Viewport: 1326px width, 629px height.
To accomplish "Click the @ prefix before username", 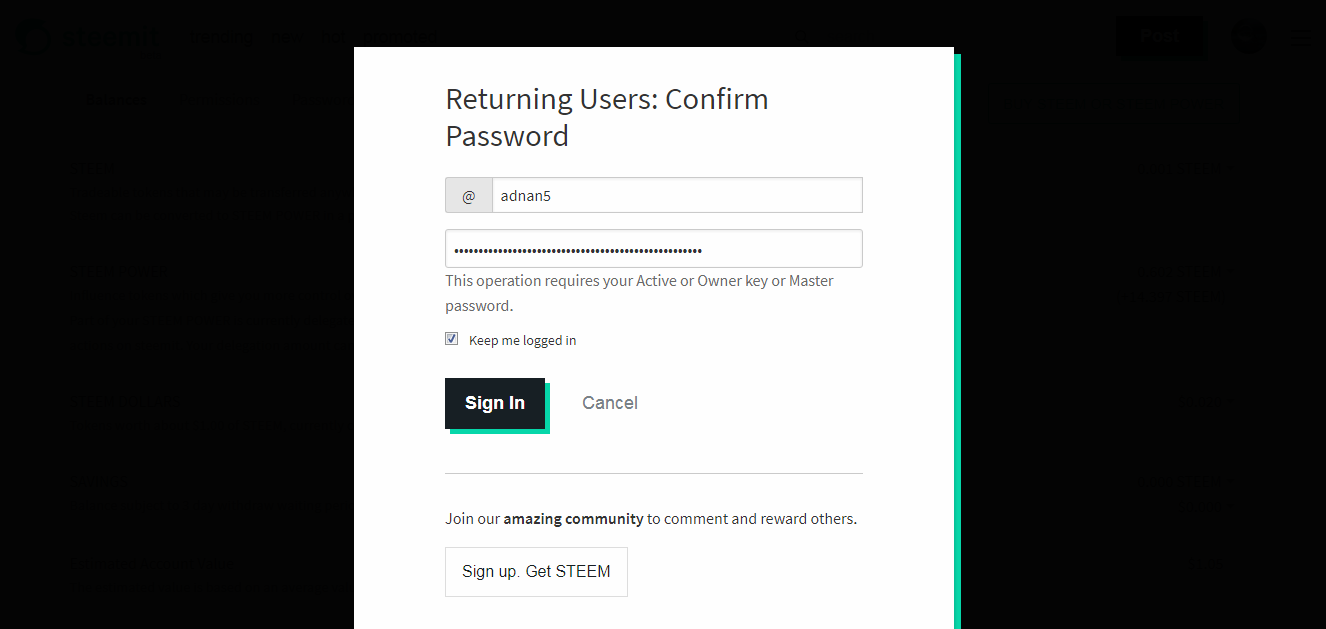I will point(469,196).
